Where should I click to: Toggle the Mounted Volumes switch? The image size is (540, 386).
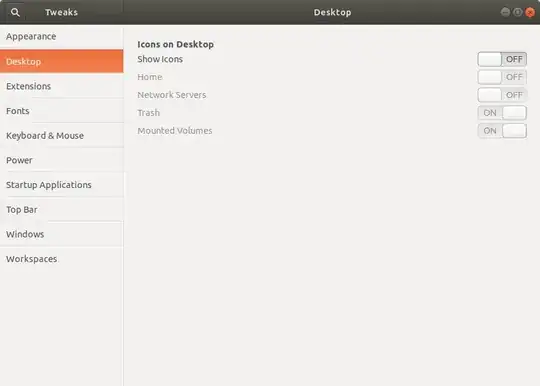pos(502,131)
